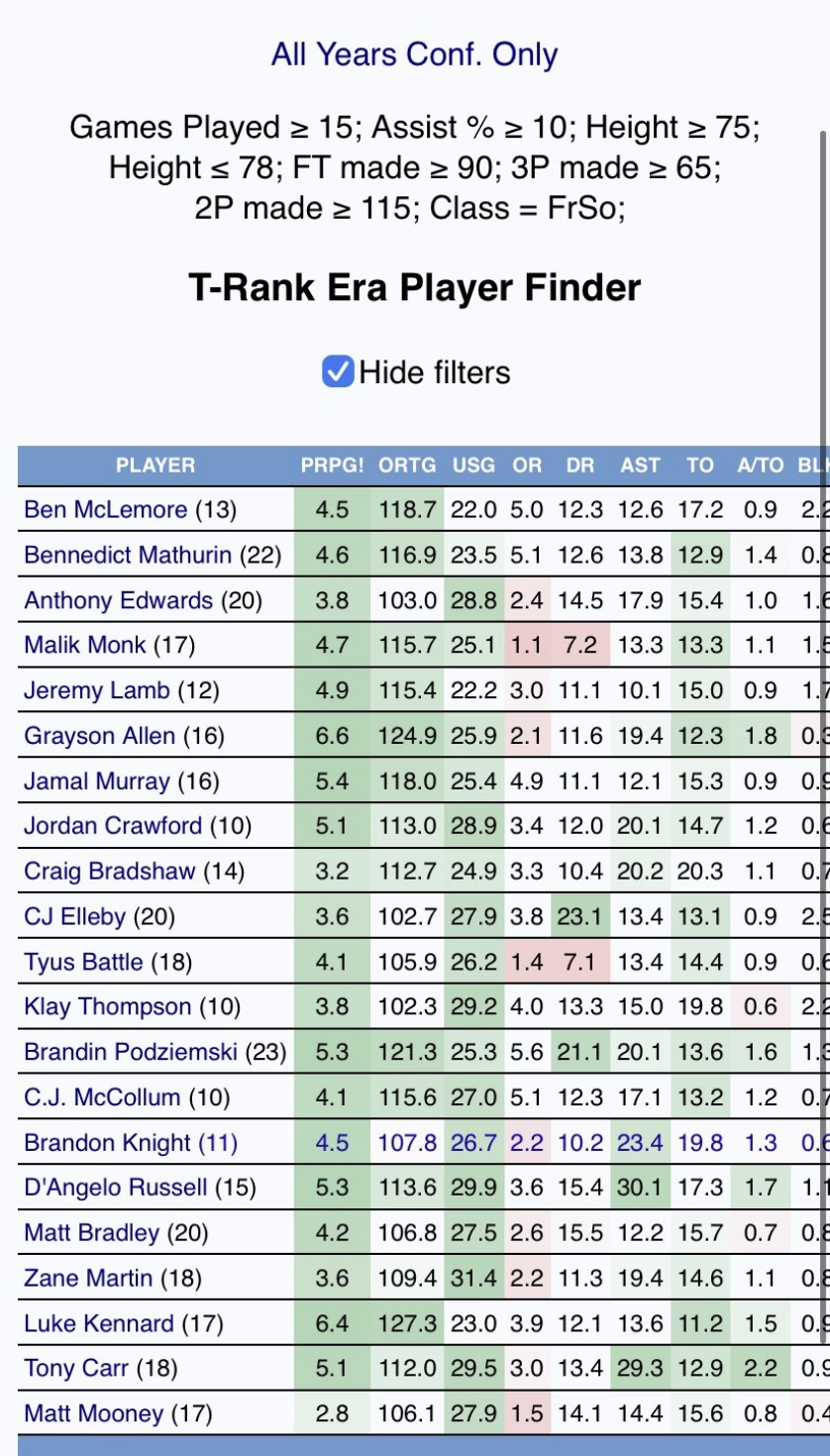Open Klay Thompson's player page
Image resolution: width=830 pixels, height=1456 pixels.
(107, 1007)
